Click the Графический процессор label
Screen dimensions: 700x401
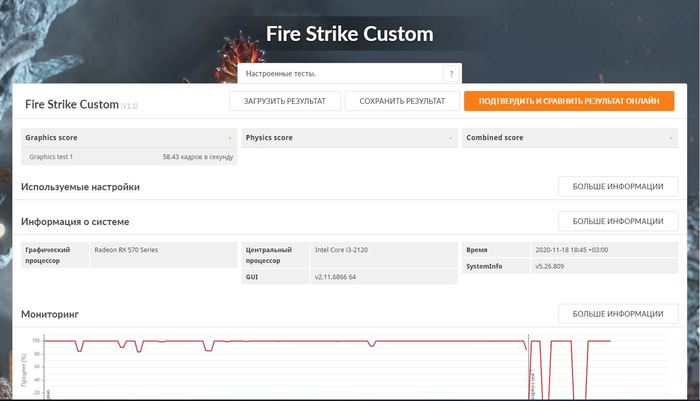coord(48,255)
